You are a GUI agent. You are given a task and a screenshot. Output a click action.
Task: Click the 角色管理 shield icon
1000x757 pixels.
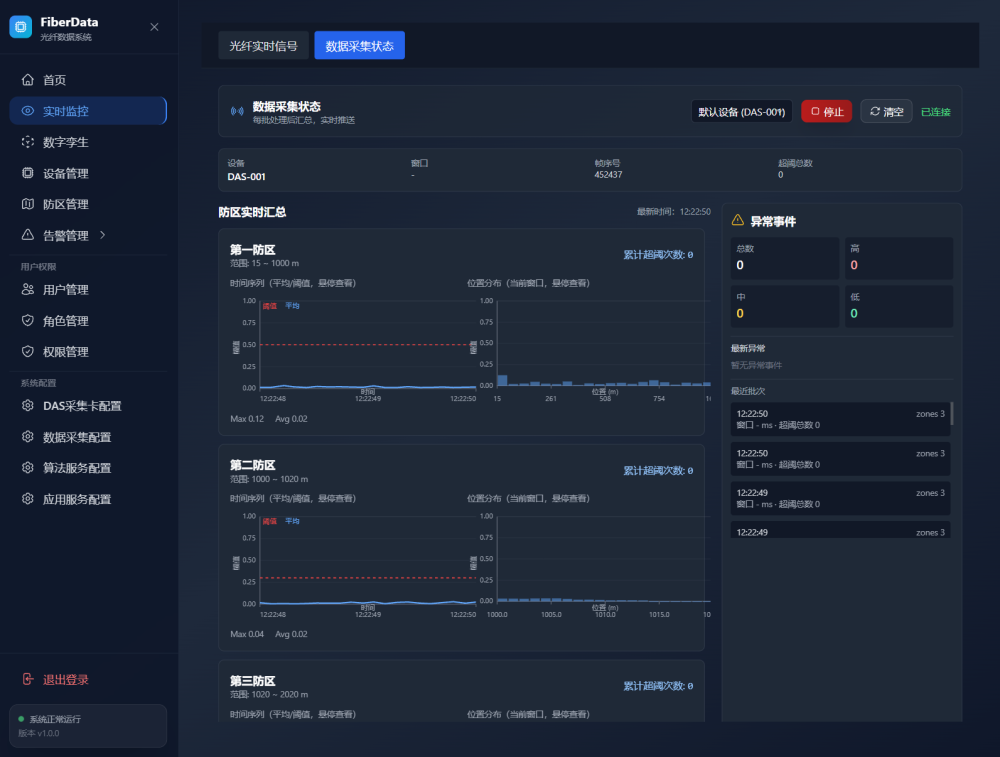click(28, 321)
